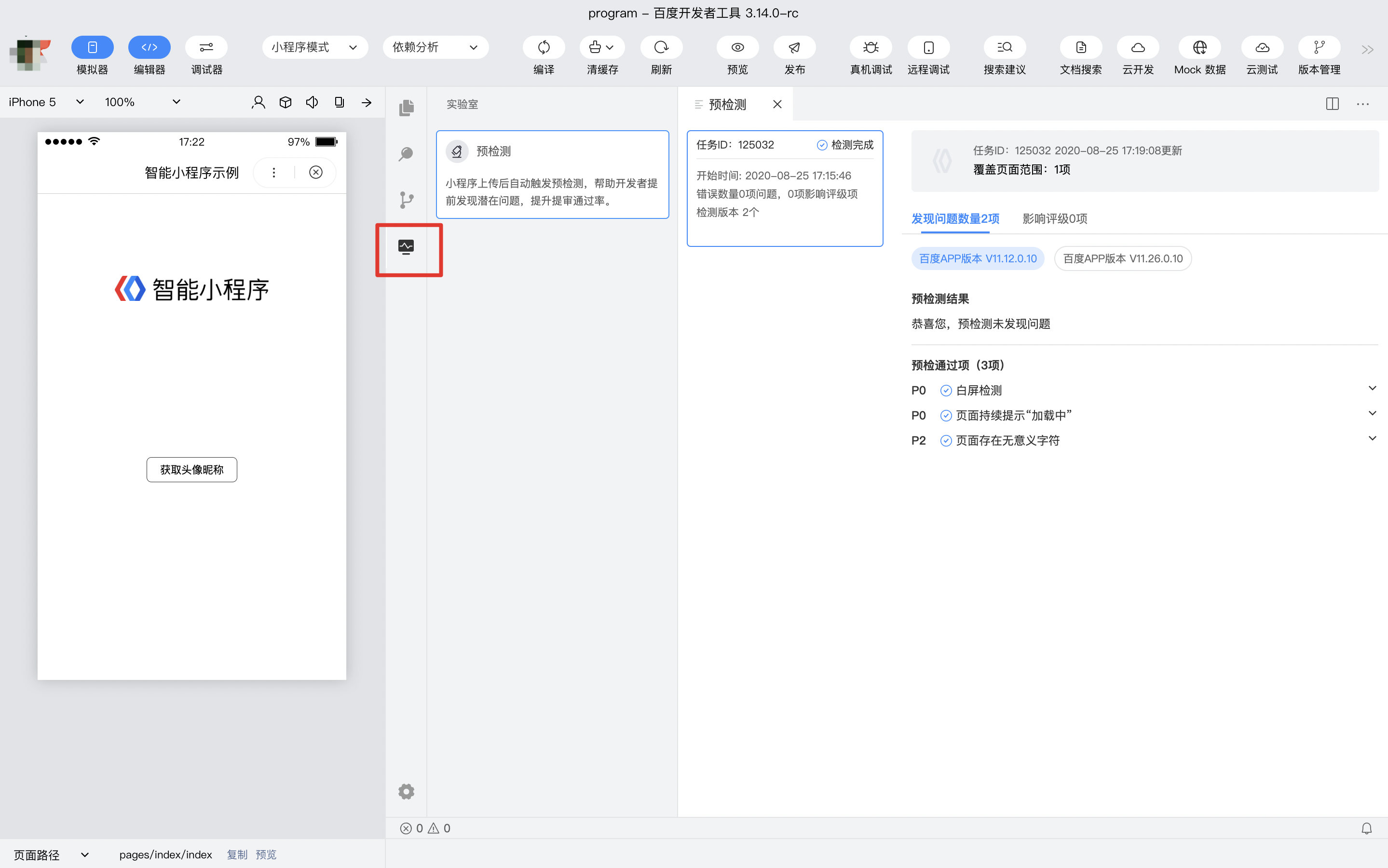Select task card 任务ID 125032
Screen dimensions: 1388x868
click(785, 188)
